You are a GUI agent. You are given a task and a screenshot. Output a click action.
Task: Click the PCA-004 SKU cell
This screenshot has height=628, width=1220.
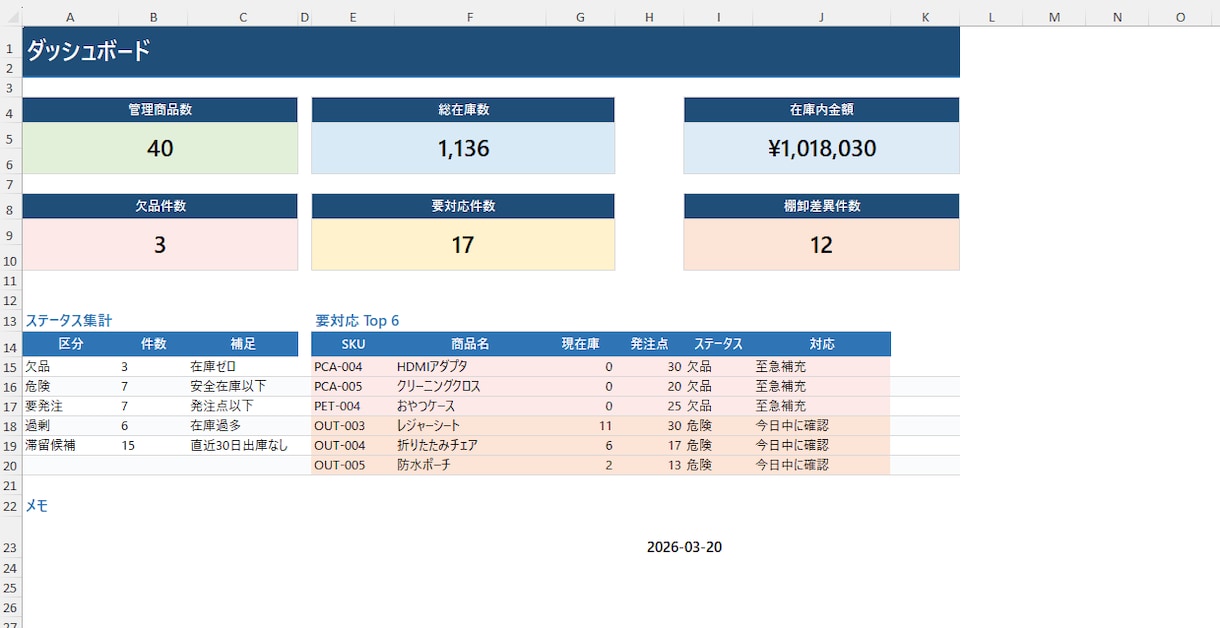[x=353, y=367]
